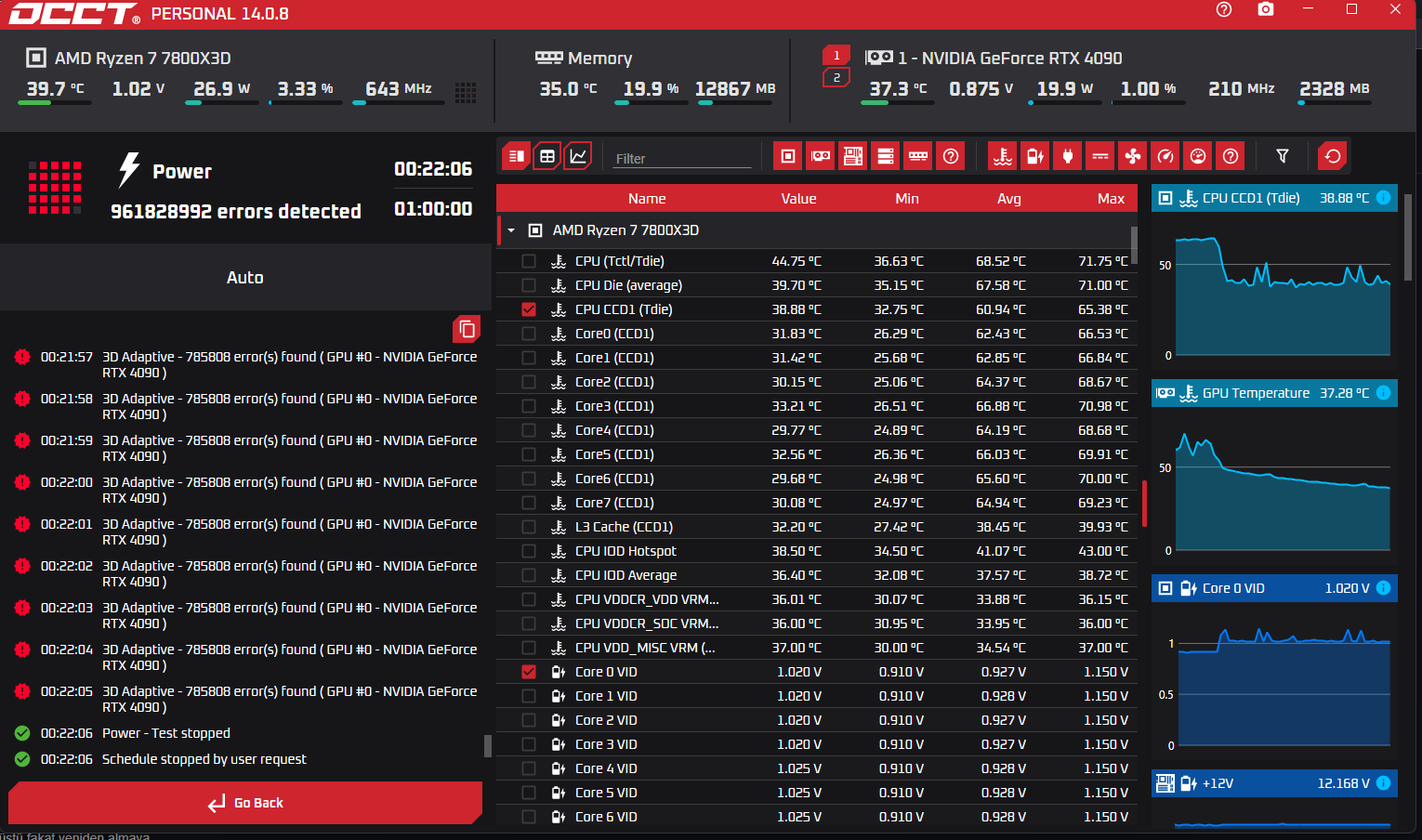Viewport: 1422px width, 840px height.
Task: Open info for CPU CCD1 (Tdie) graph
Action: click(1383, 198)
